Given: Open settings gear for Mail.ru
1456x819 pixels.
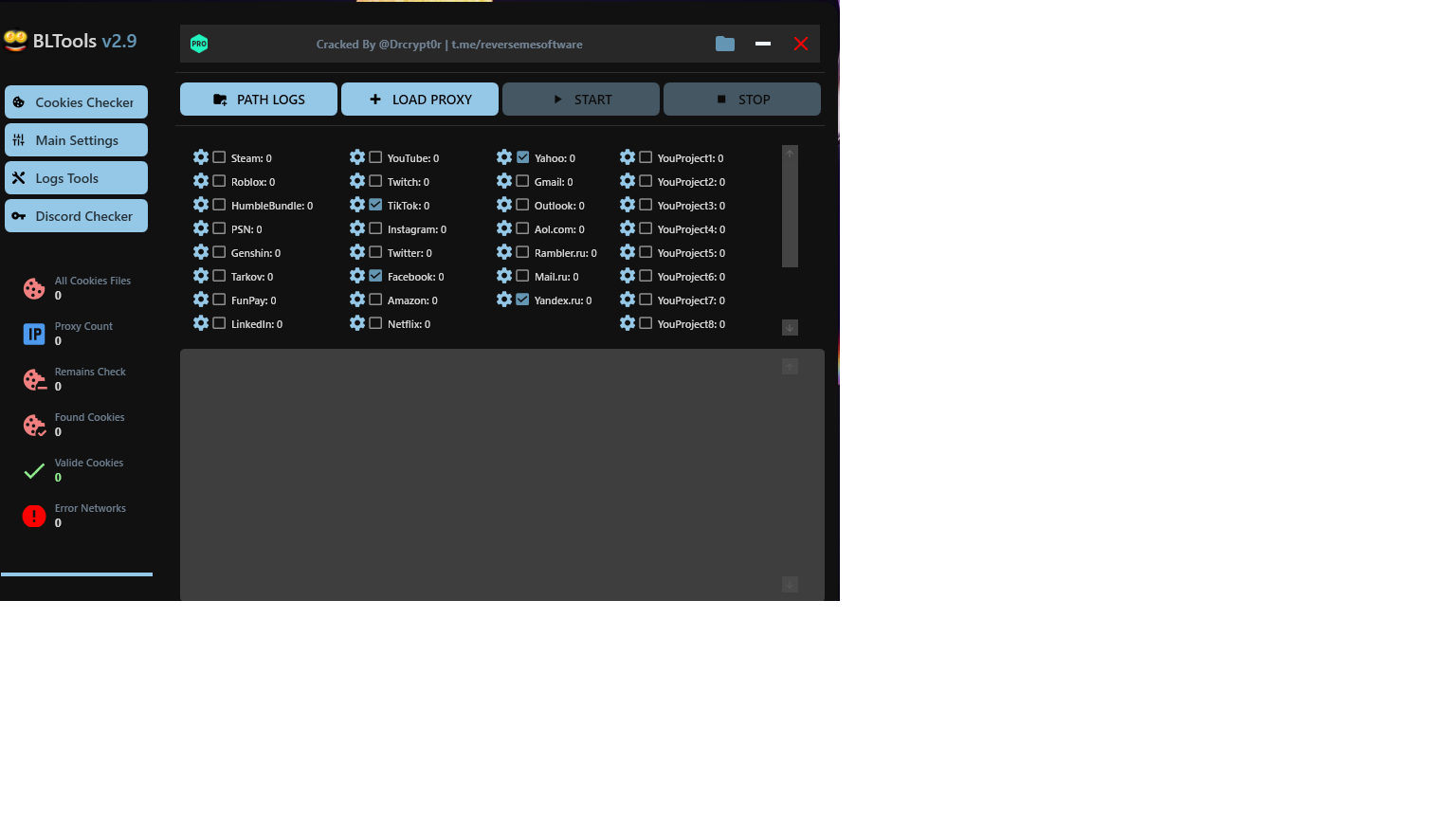Looking at the screenshot, I should point(504,276).
